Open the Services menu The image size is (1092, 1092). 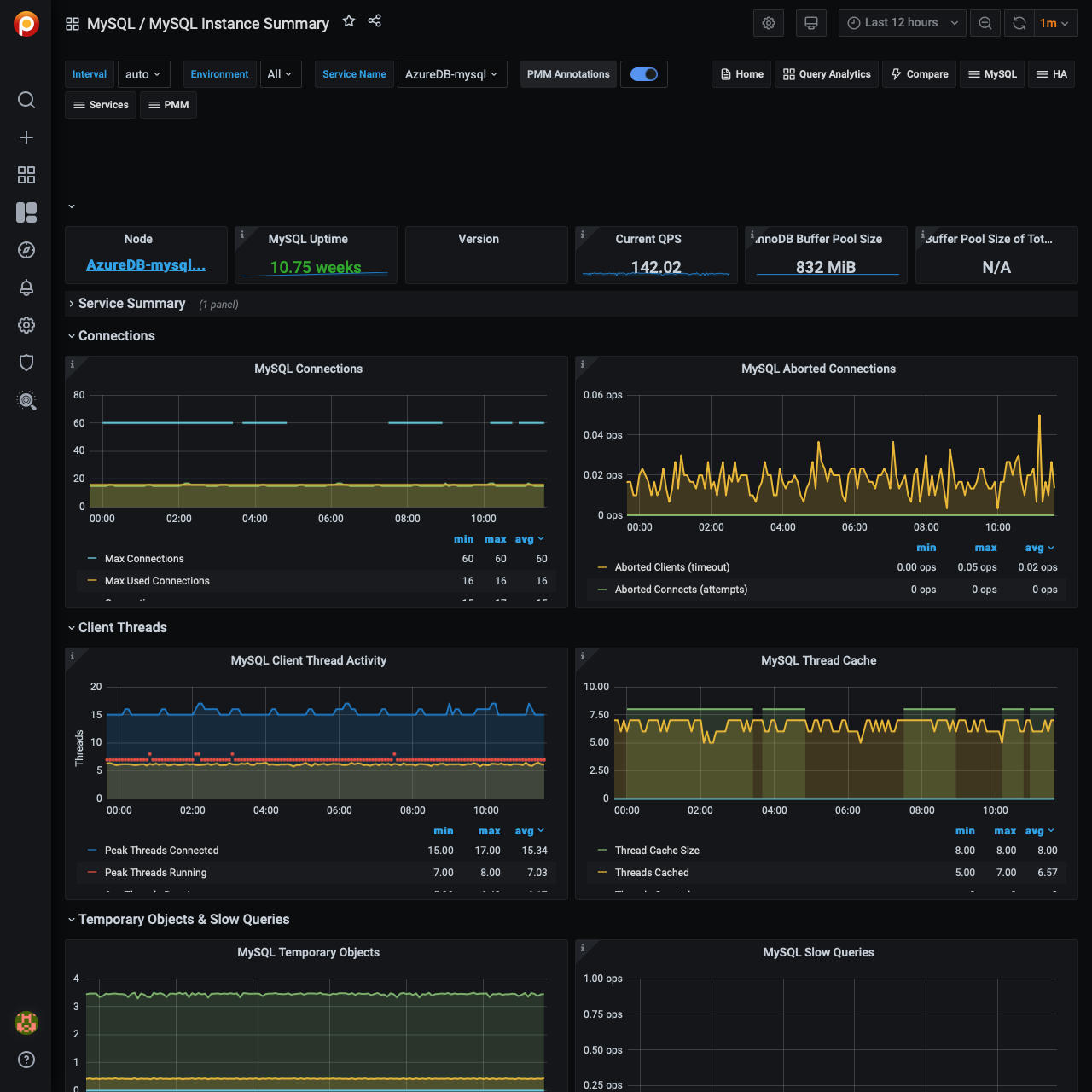[101, 105]
